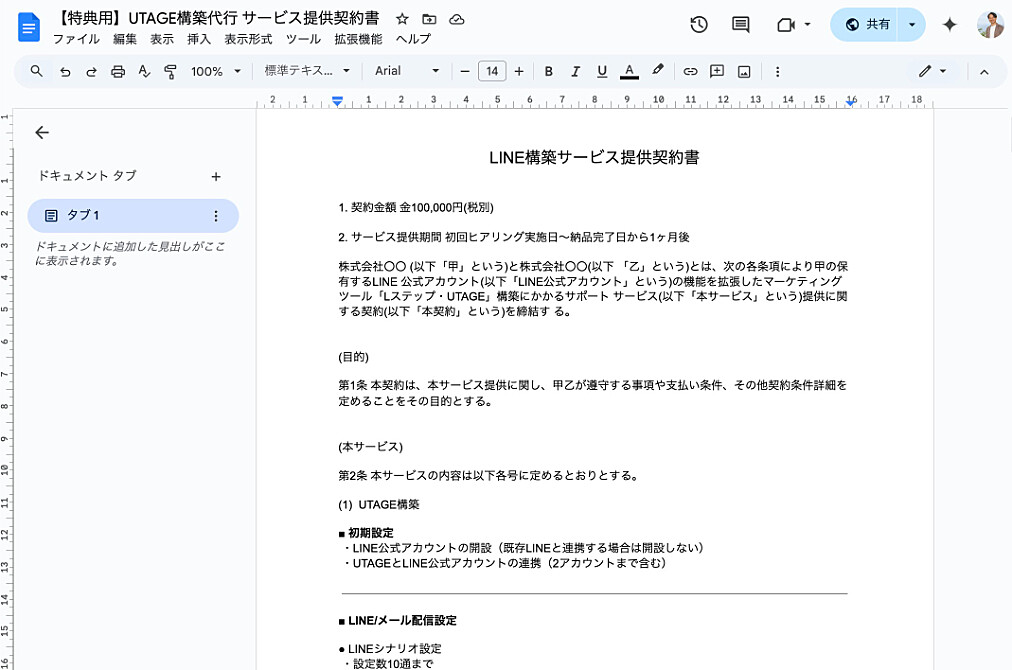Click the ■ 初期設定 bold heading
This screenshot has height=670, width=1012.
pos(365,533)
